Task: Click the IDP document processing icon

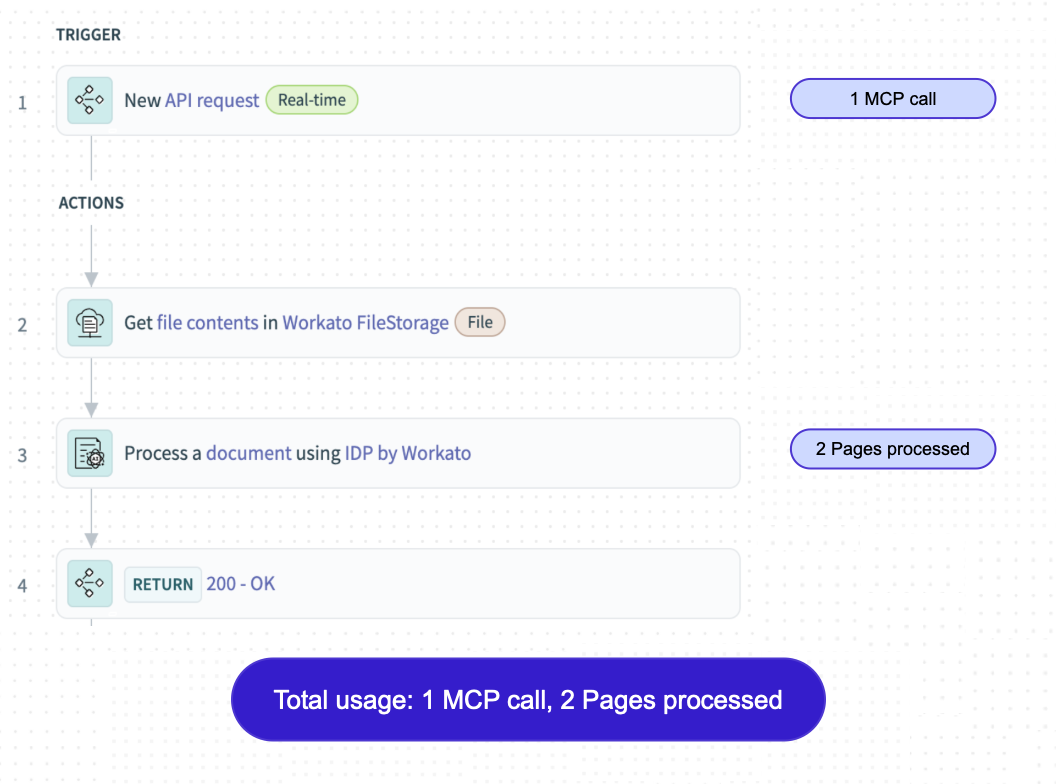Action: 89,453
